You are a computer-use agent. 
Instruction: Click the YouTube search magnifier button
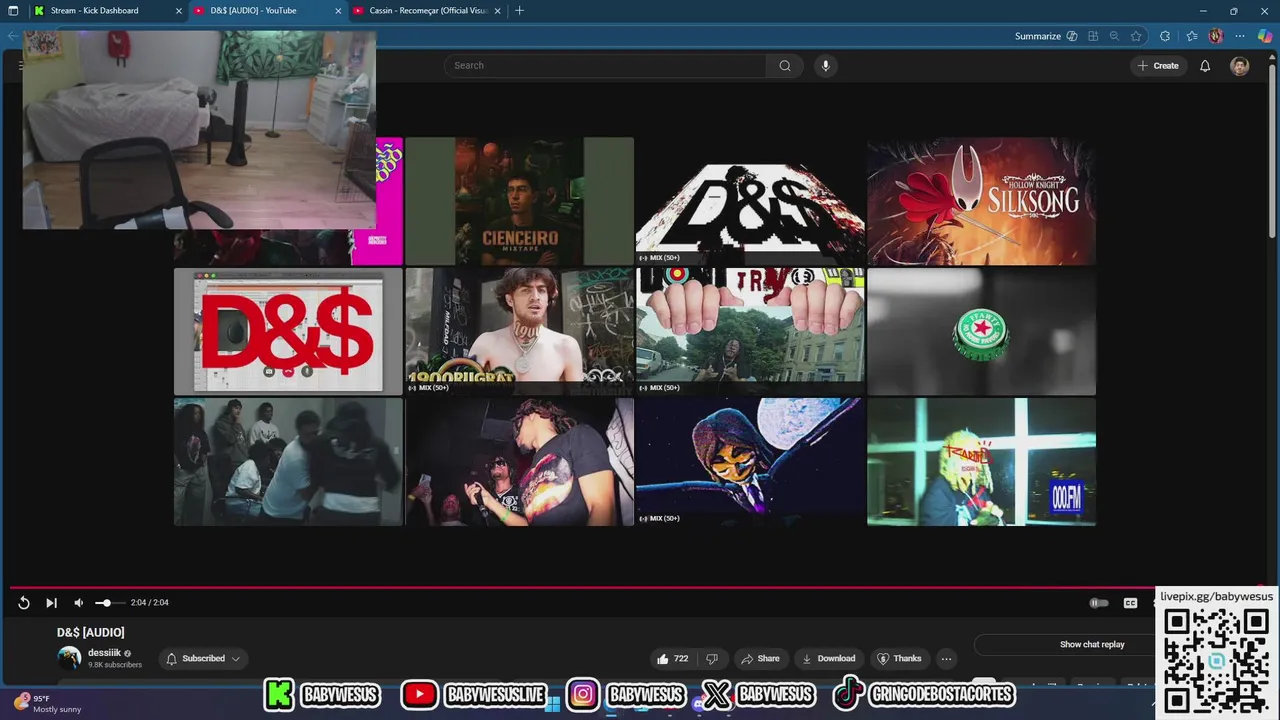pyautogui.click(x=785, y=66)
